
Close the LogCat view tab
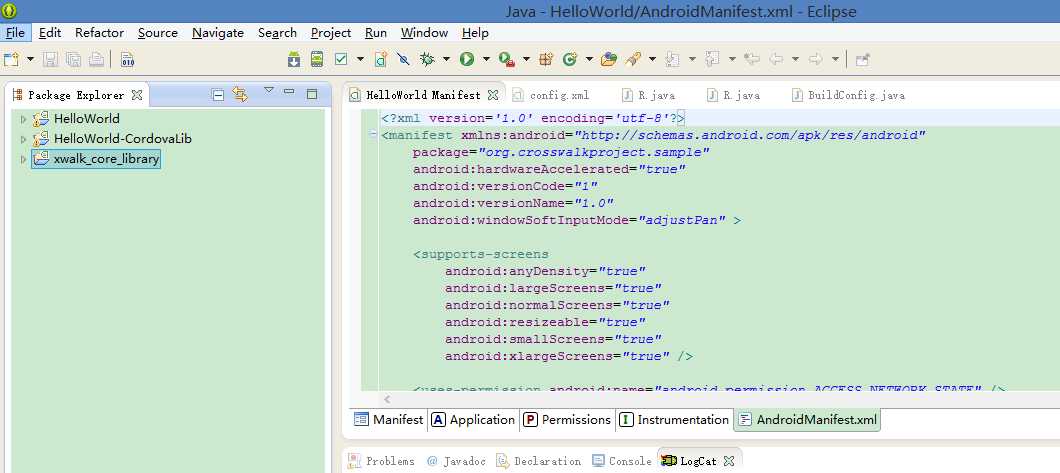(x=729, y=462)
